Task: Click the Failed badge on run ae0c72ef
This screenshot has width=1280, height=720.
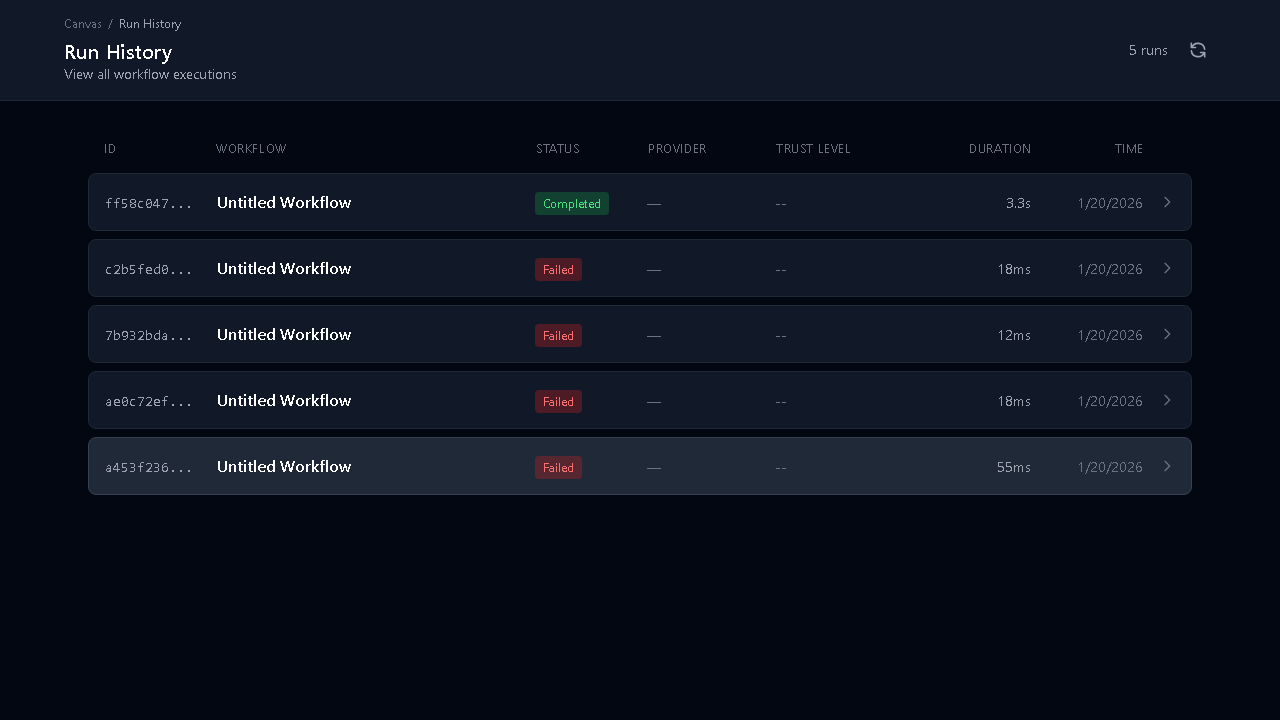Action: tap(558, 401)
